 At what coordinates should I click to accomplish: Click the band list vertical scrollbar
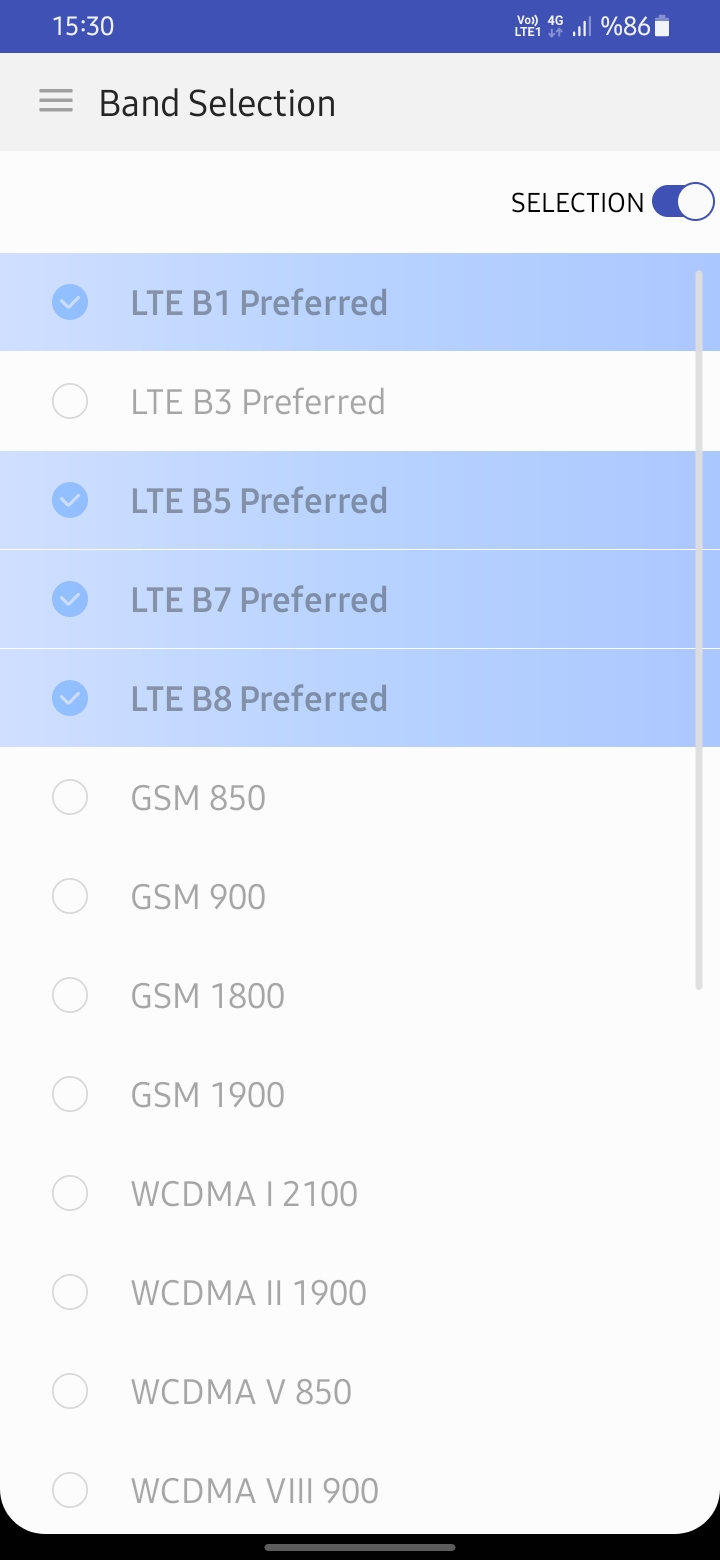point(699,630)
